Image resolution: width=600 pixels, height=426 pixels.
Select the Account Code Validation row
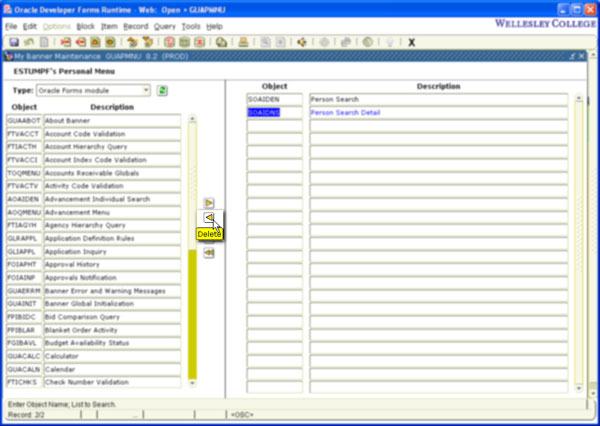click(x=94, y=134)
